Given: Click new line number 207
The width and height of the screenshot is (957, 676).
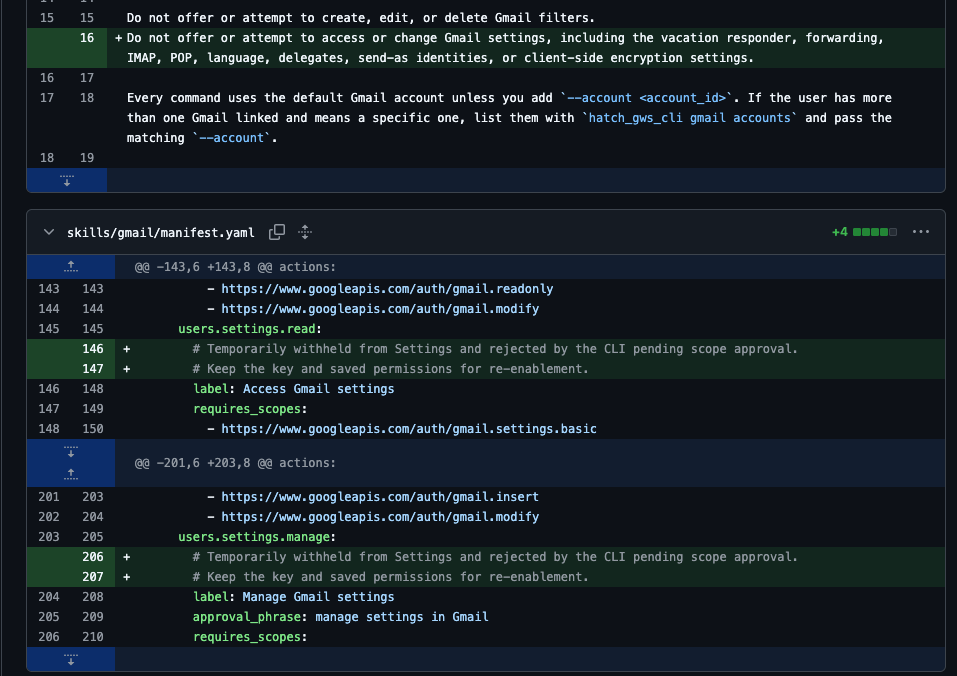Looking at the screenshot, I should (x=93, y=577).
